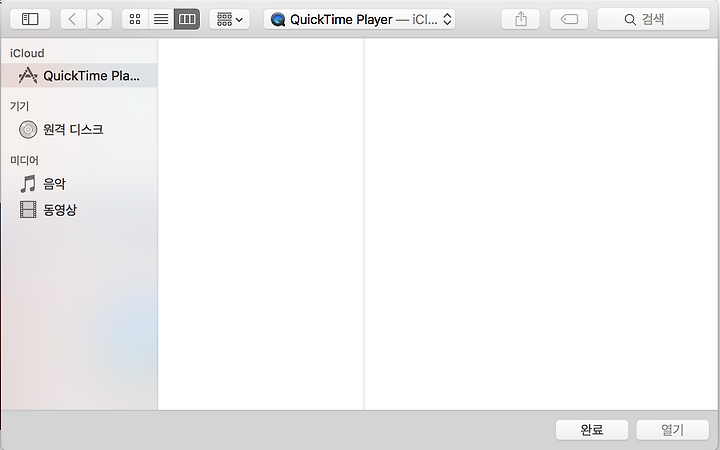Click the search magnifier icon

point(630,20)
